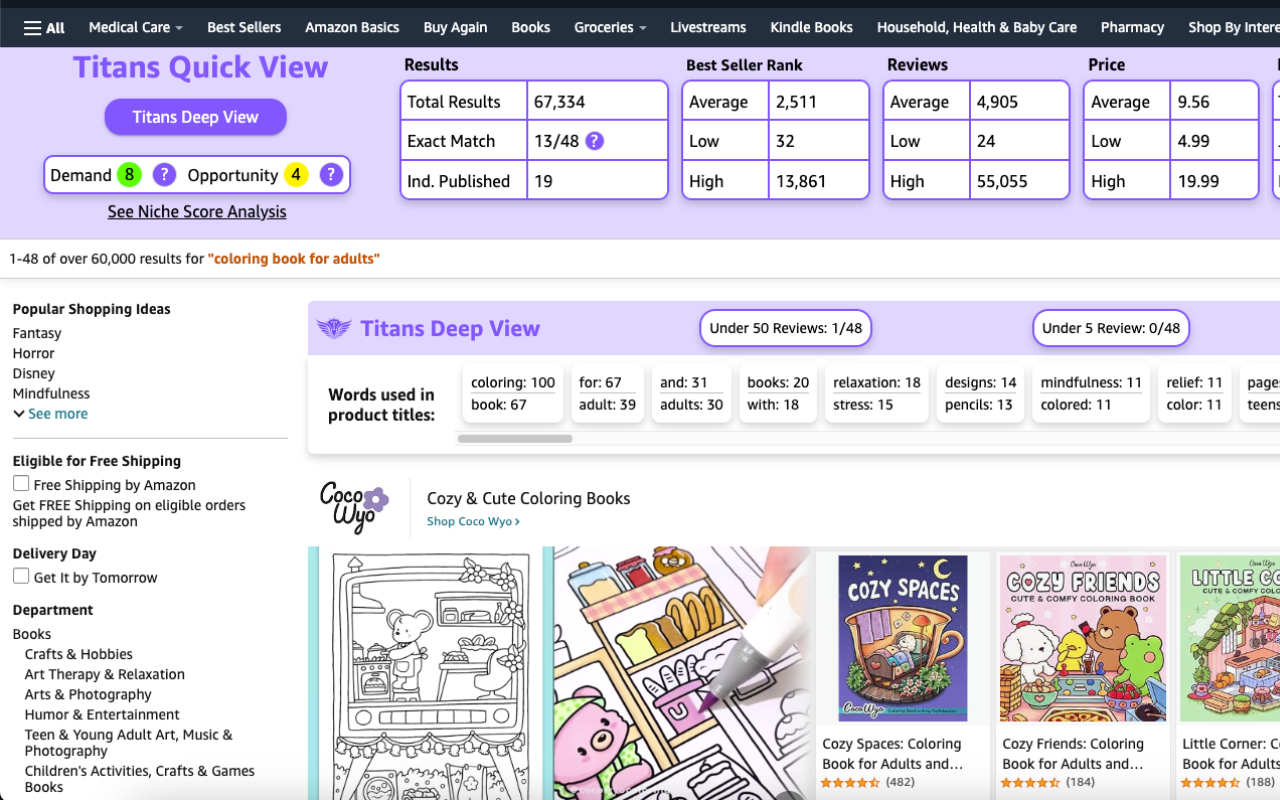Click the Opportunity question mark icon
The height and width of the screenshot is (800, 1280).
coord(331,175)
